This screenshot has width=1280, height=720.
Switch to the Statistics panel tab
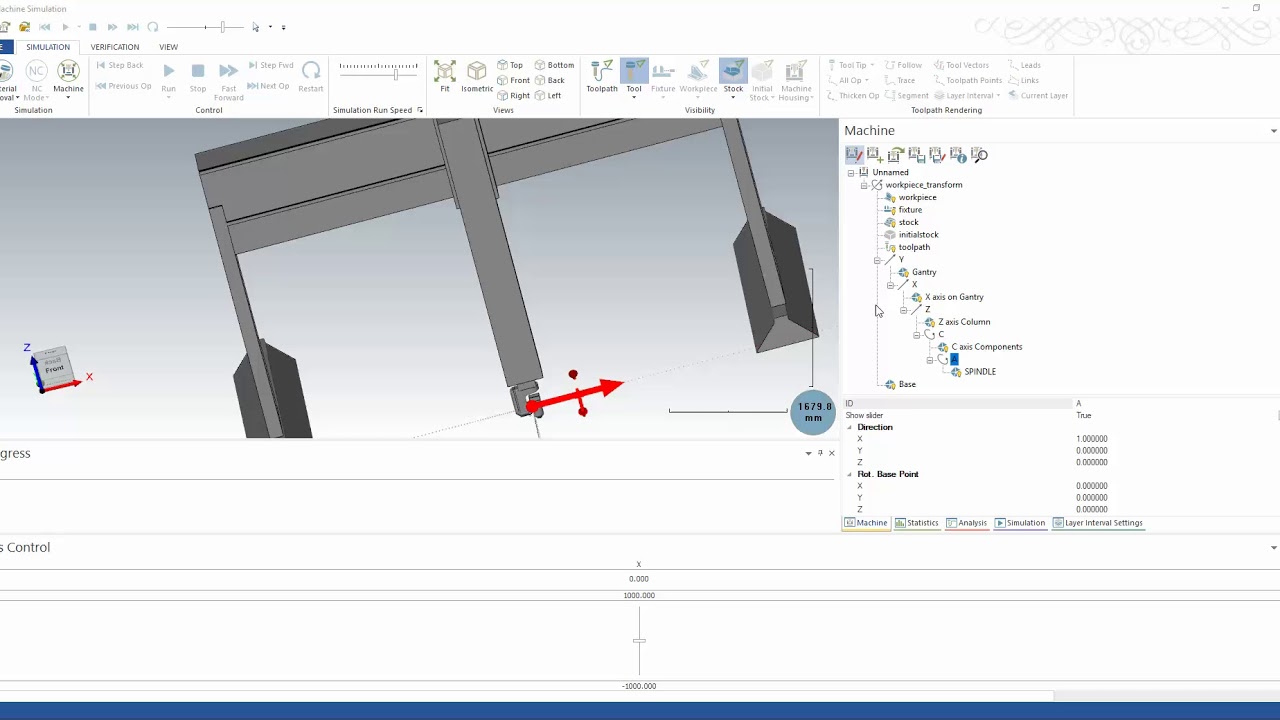tap(916, 523)
